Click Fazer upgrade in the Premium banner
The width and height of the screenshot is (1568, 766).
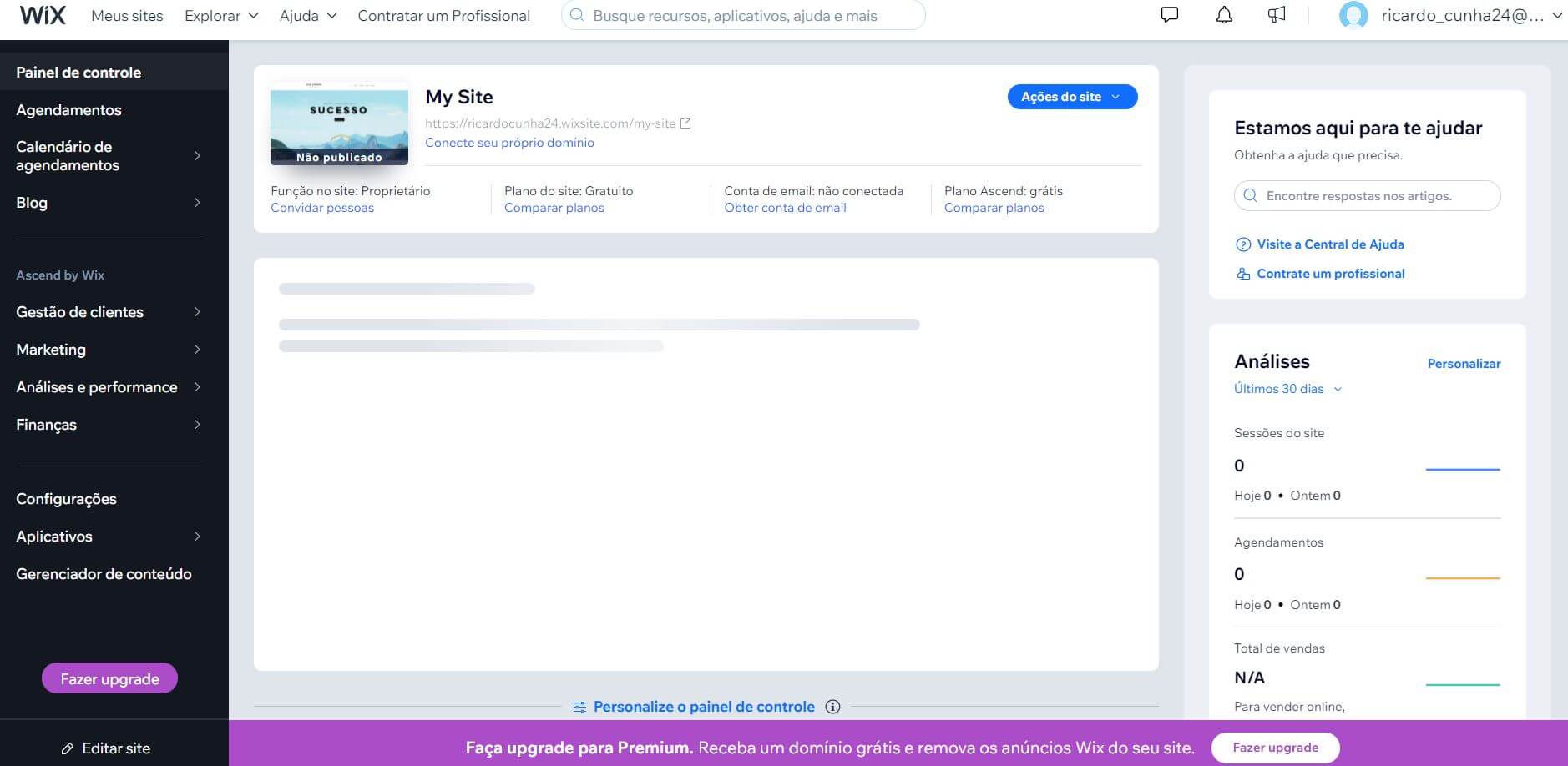1275,748
